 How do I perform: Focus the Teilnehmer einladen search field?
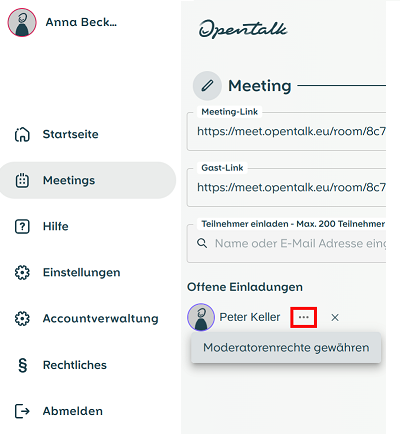pos(287,244)
